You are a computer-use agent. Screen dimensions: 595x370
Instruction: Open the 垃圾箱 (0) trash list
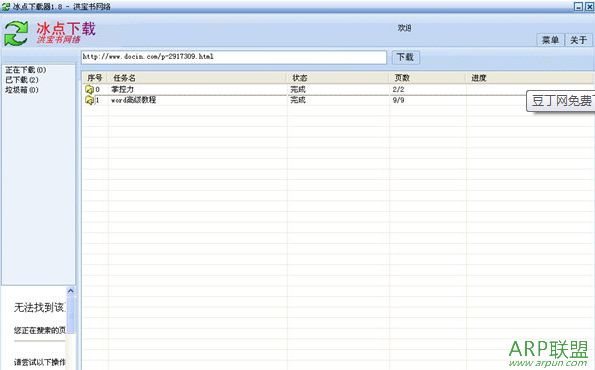[22, 90]
